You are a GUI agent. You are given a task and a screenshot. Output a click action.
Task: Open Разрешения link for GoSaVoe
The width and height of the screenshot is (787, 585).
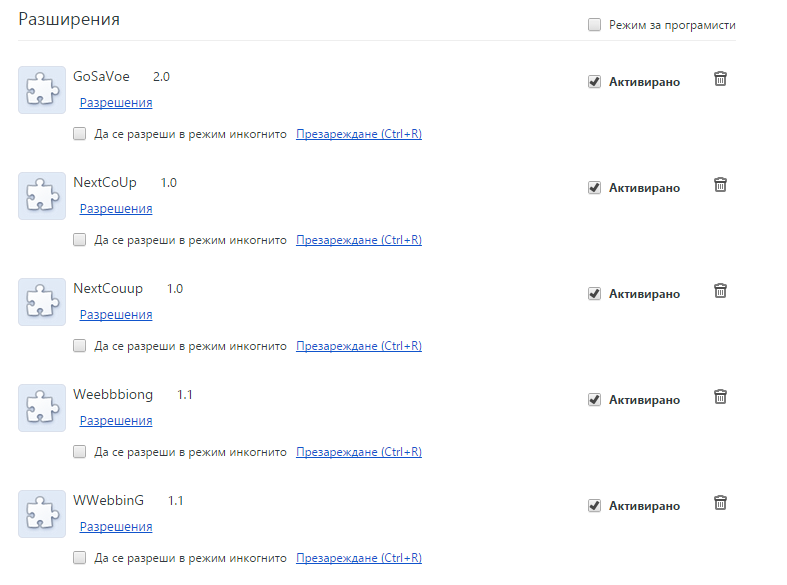[116, 103]
